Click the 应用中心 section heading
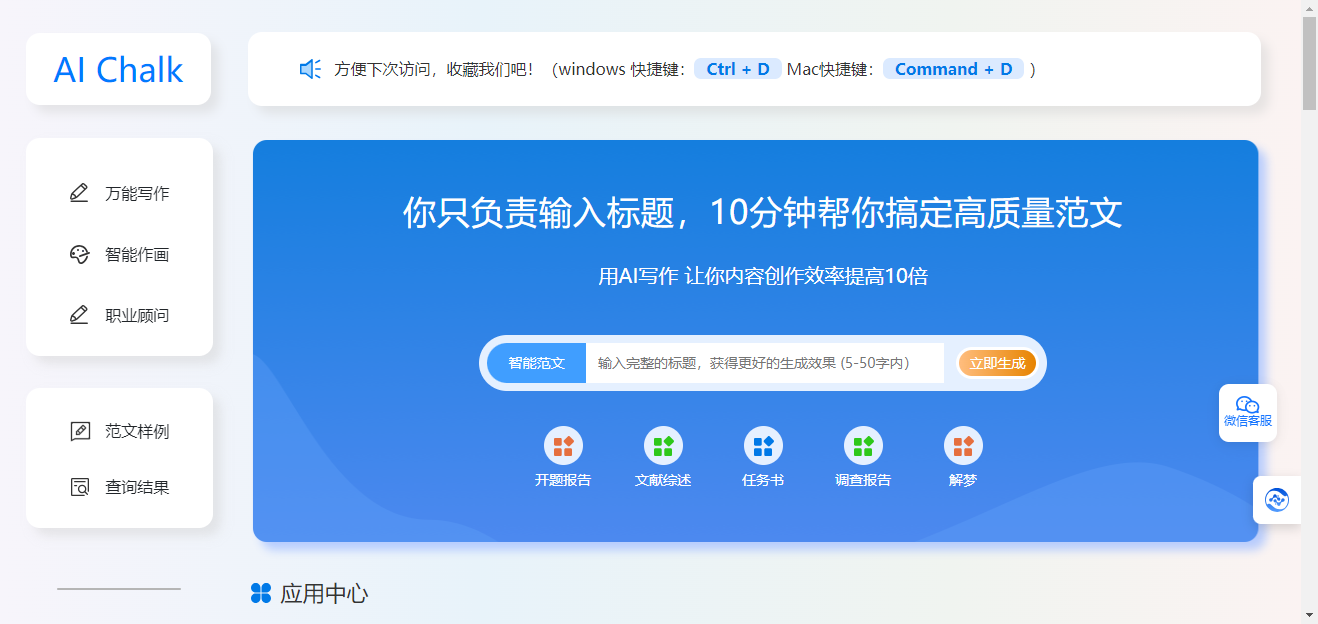This screenshot has width=1318, height=624. point(309,594)
